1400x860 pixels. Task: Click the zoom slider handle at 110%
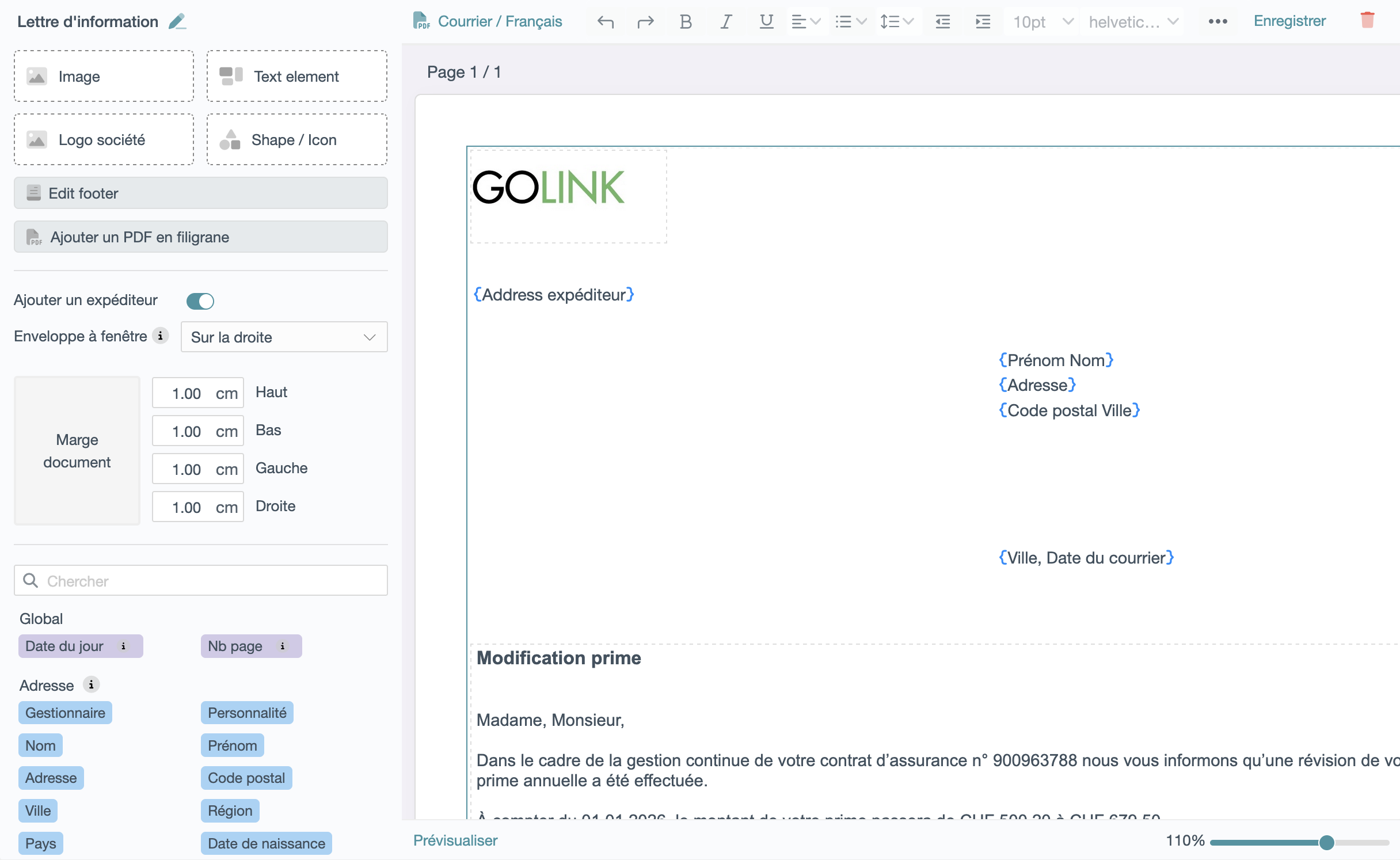click(x=1326, y=842)
